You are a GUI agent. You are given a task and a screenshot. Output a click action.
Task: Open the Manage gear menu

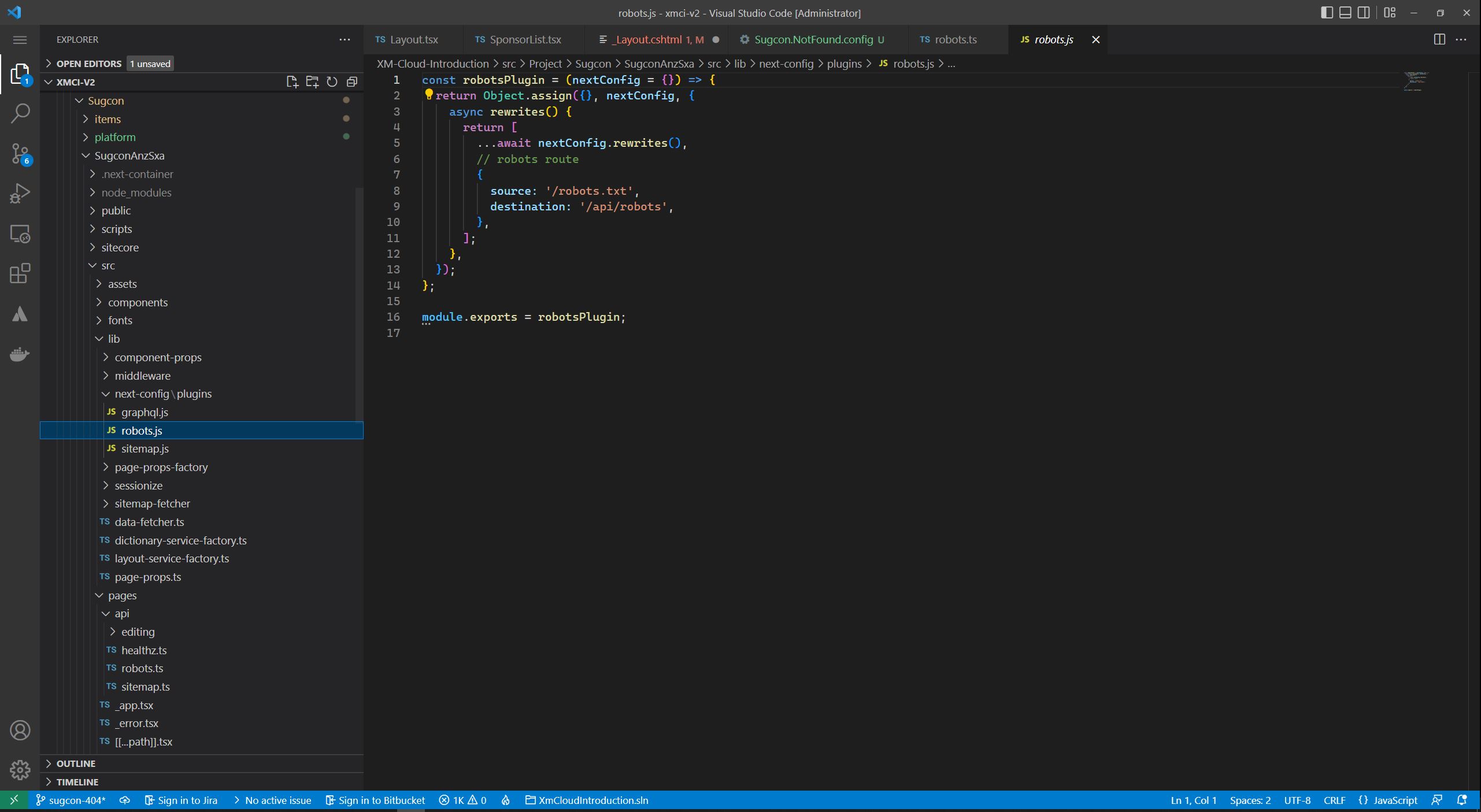coord(20,770)
